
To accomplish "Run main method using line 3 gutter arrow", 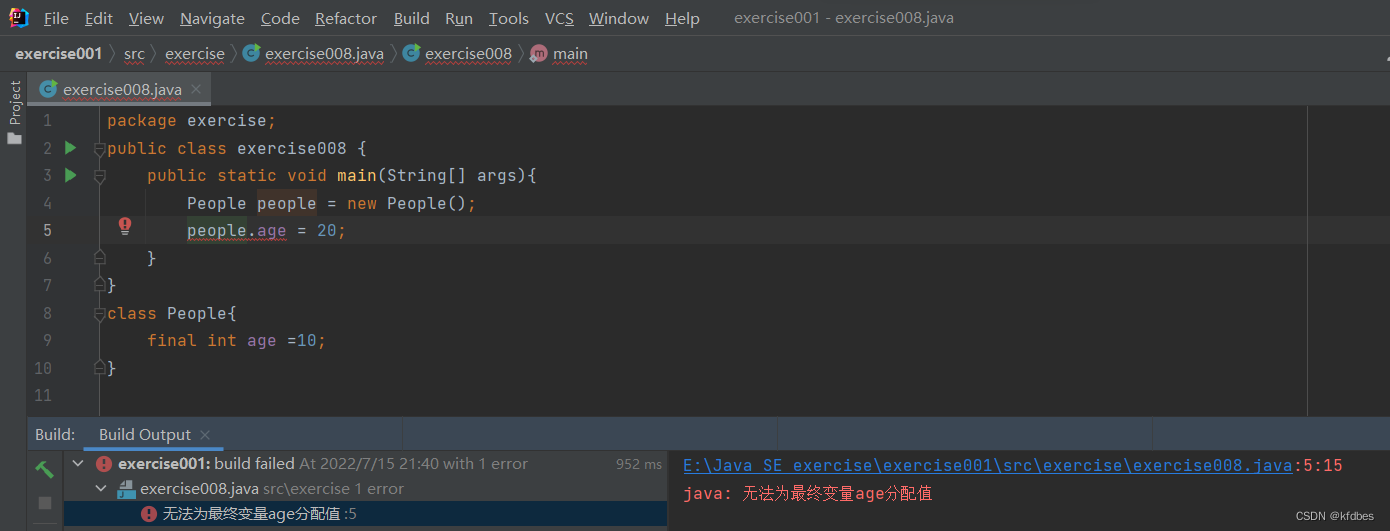I will pyautogui.click(x=70, y=175).
